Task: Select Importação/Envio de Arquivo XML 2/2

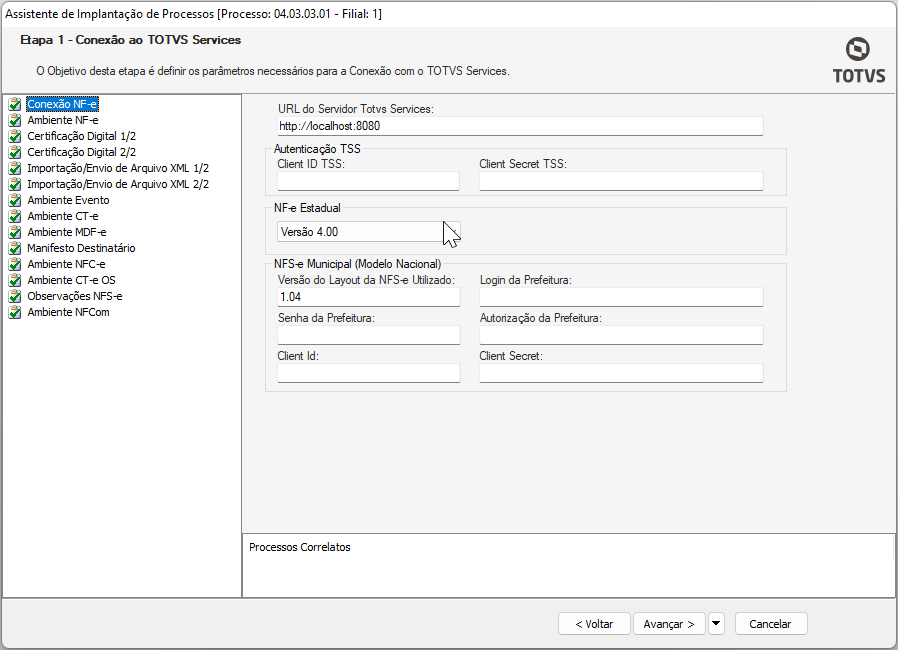Action: click(x=118, y=184)
